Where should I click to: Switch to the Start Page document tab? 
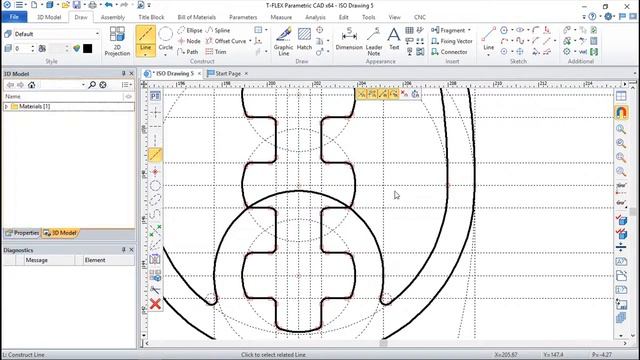point(228,73)
